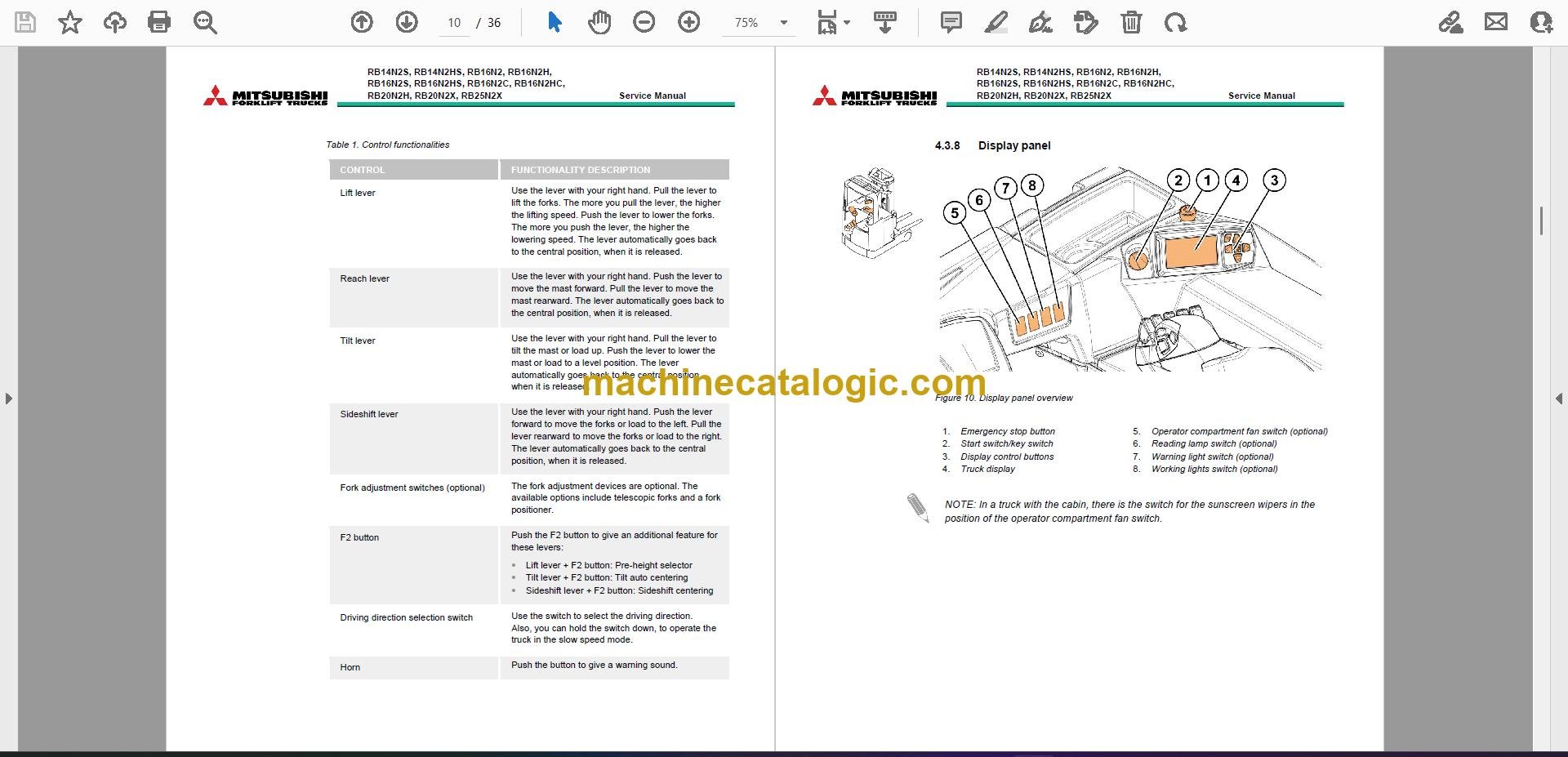Click Truck display legend item
Screen dimensions: 1568x757
[987, 469]
